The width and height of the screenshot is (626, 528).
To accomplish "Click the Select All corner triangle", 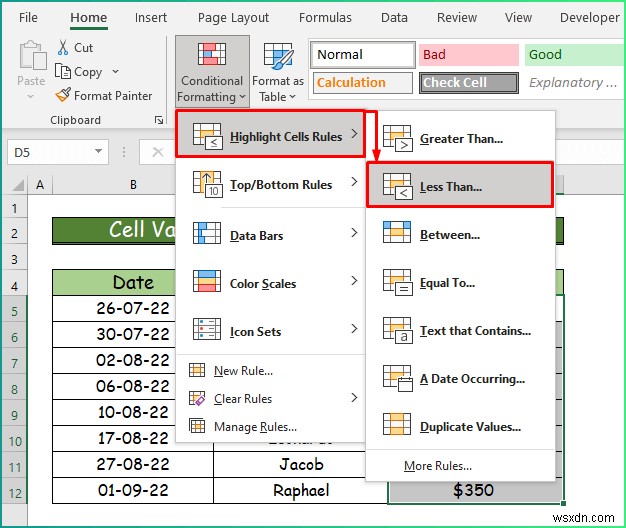I will click(x=18, y=185).
